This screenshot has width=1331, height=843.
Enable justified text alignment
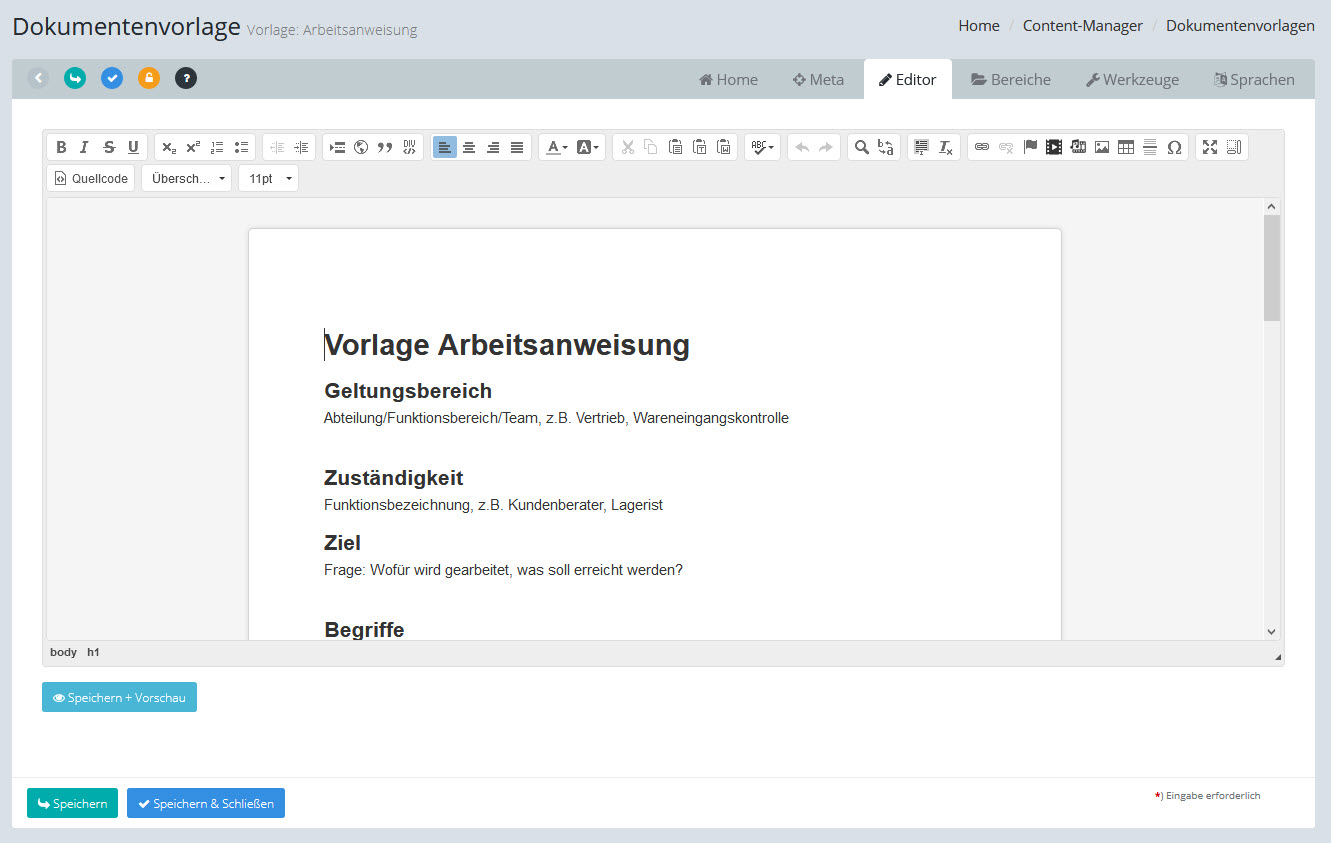click(x=517, y=147)
